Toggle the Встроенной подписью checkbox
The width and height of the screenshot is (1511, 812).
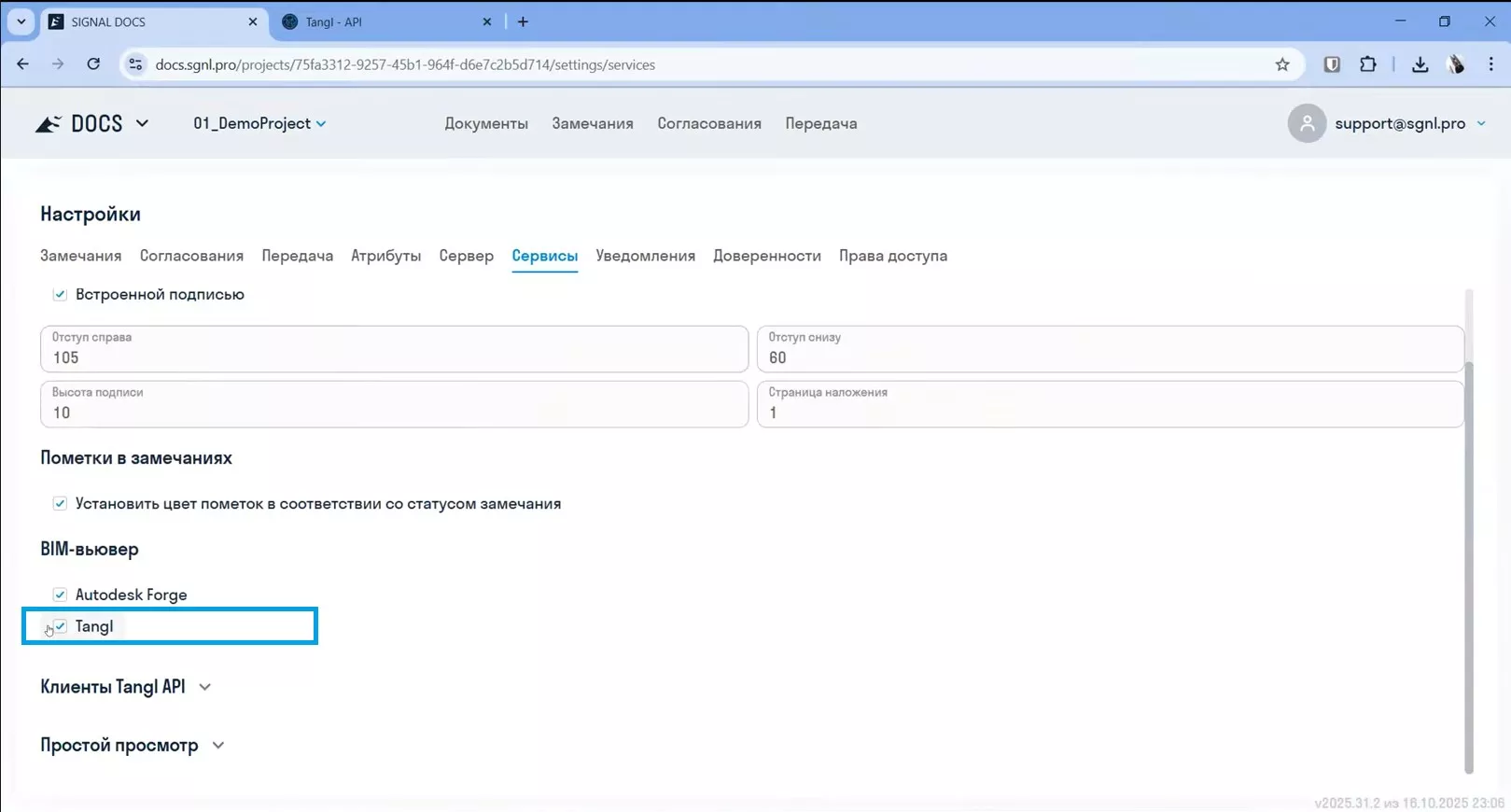61,295
